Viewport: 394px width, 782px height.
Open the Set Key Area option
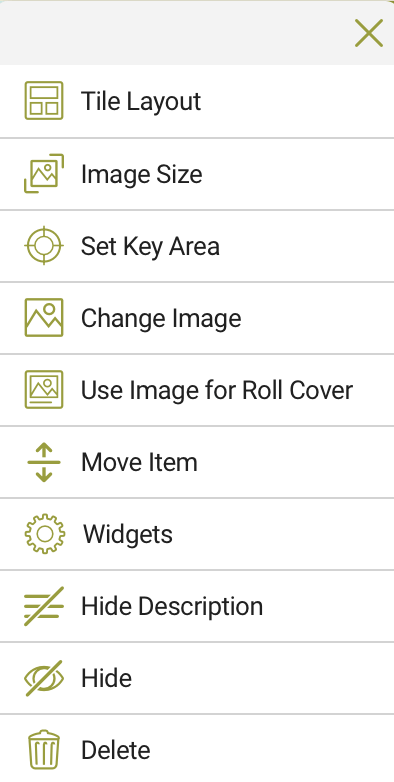coord(197,246)
